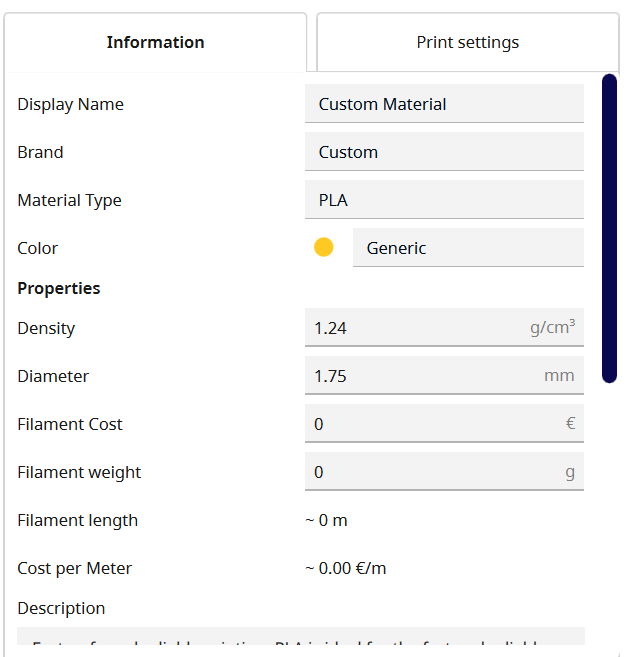Focus the Generic color name field

468,248
